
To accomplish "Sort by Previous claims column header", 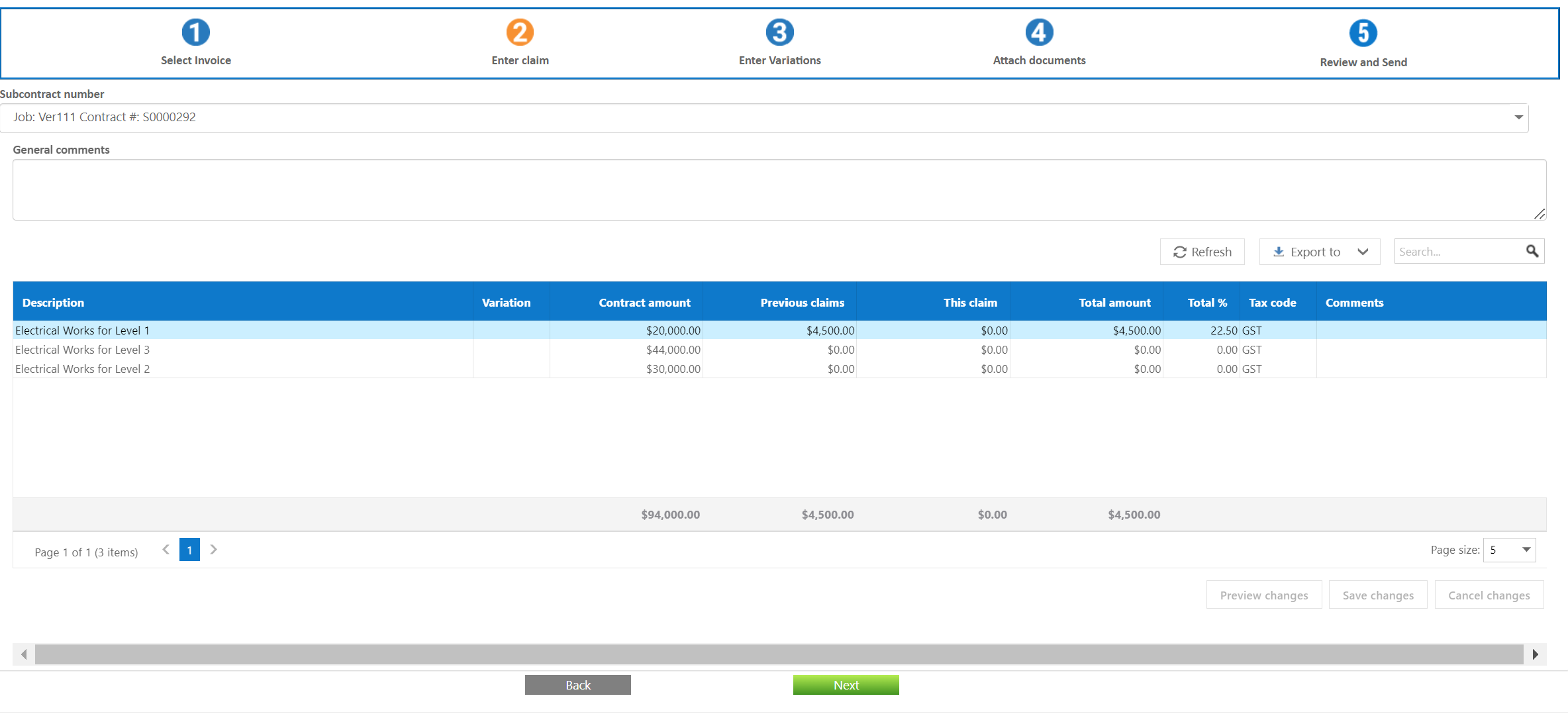I will click(x=802, y=303).
